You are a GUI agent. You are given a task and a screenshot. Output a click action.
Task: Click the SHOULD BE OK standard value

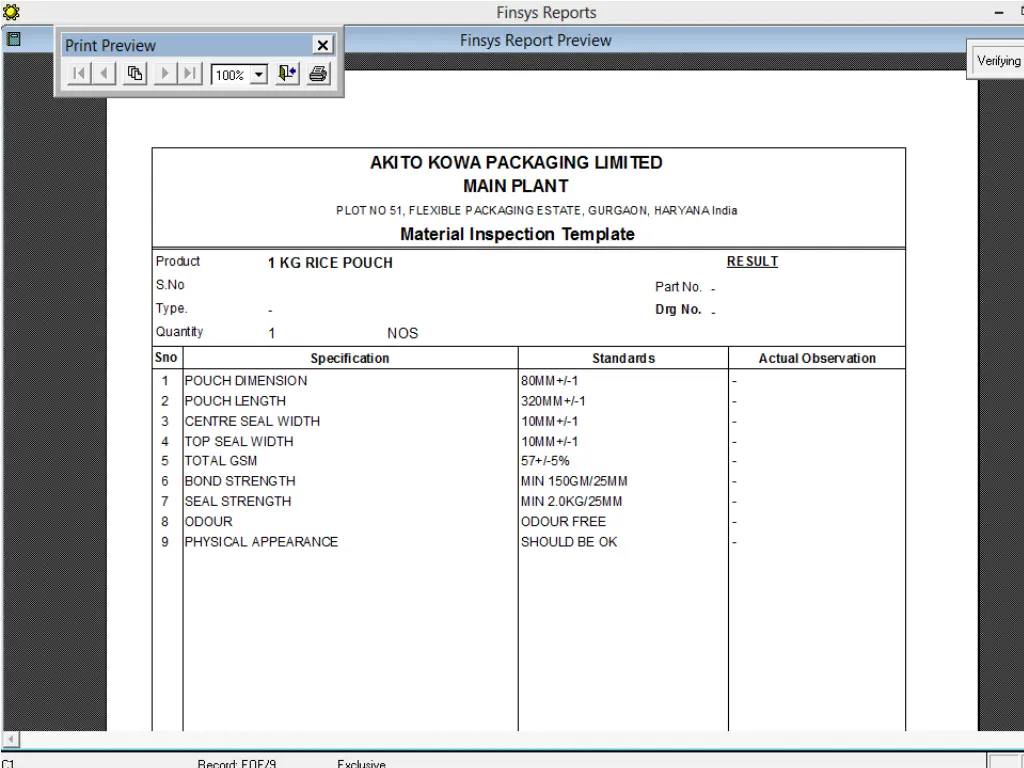[x=569, y=542]
